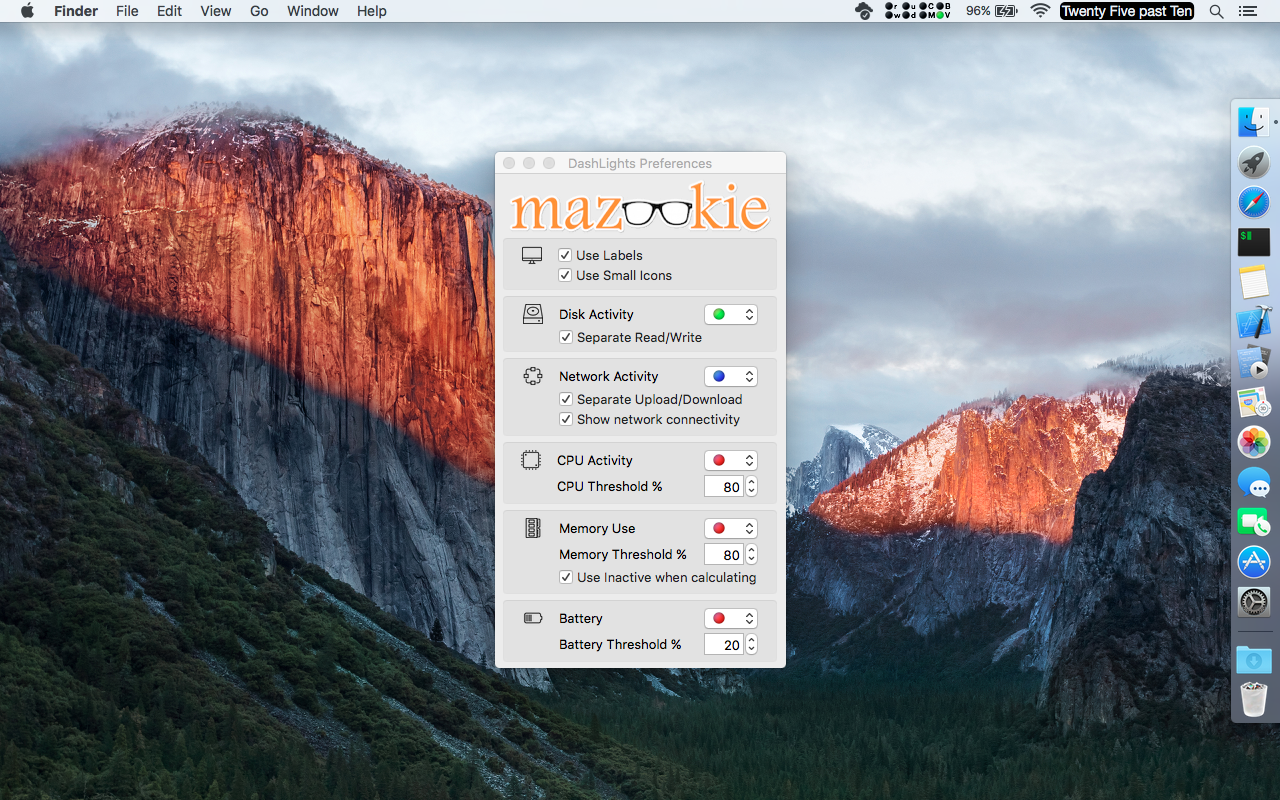Launch Safari from the Dock
This screenshot has height=800, width=1280.
click(x=1253, y=202)
